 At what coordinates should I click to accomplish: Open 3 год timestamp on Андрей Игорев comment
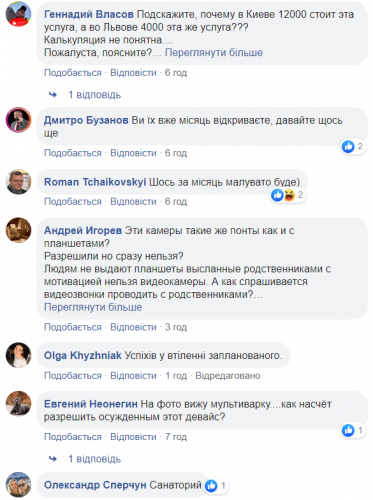[176, 327]
